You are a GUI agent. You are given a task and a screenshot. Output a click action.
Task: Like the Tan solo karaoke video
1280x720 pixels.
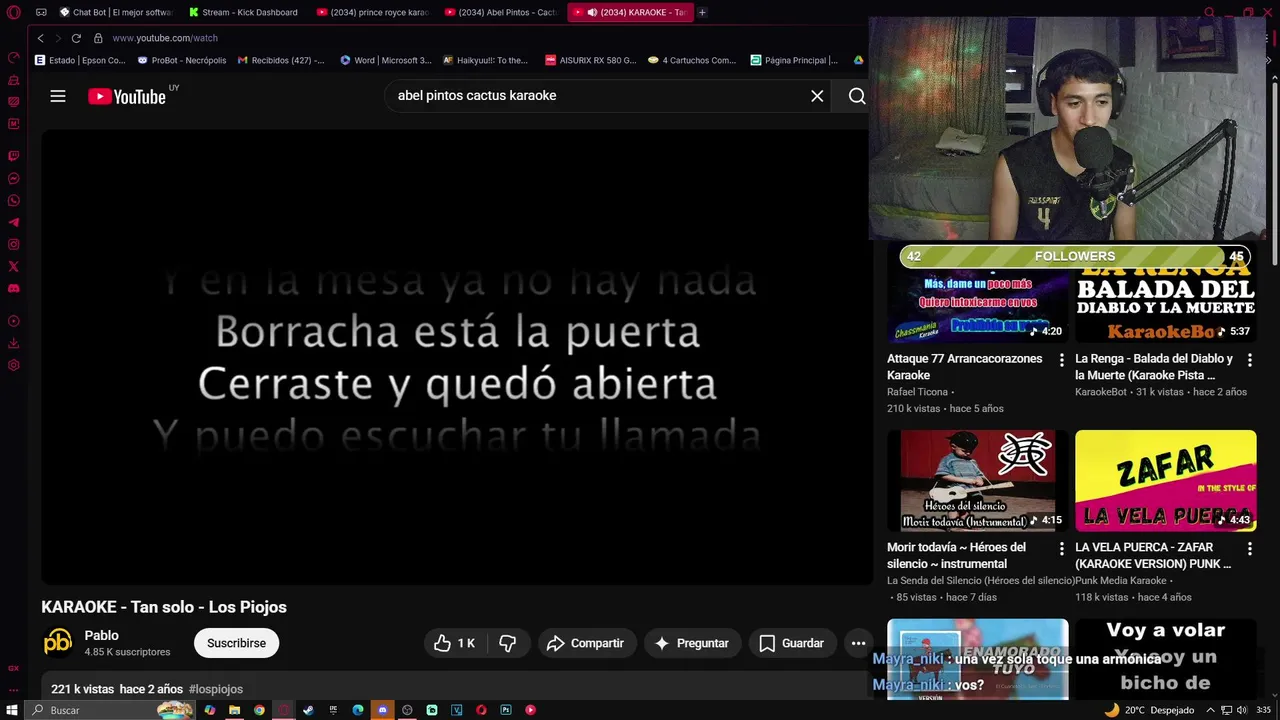click(x=454, y=643)
